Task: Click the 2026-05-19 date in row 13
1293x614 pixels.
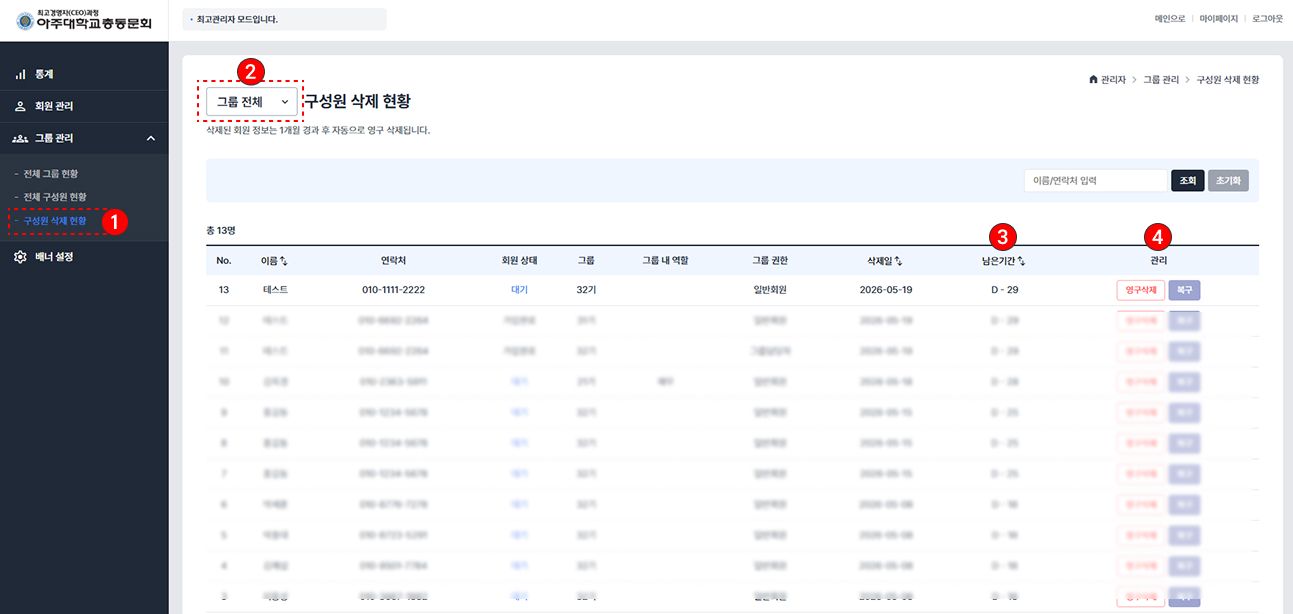Action: 886,290
